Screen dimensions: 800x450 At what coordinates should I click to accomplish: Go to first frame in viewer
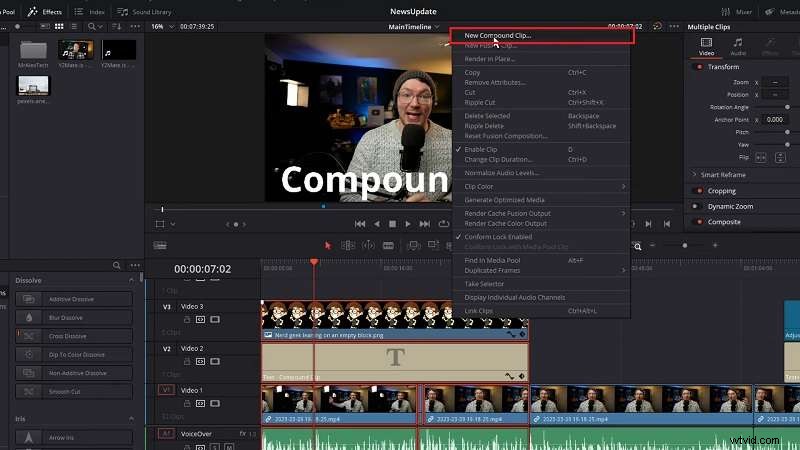[x=360, y=223]
